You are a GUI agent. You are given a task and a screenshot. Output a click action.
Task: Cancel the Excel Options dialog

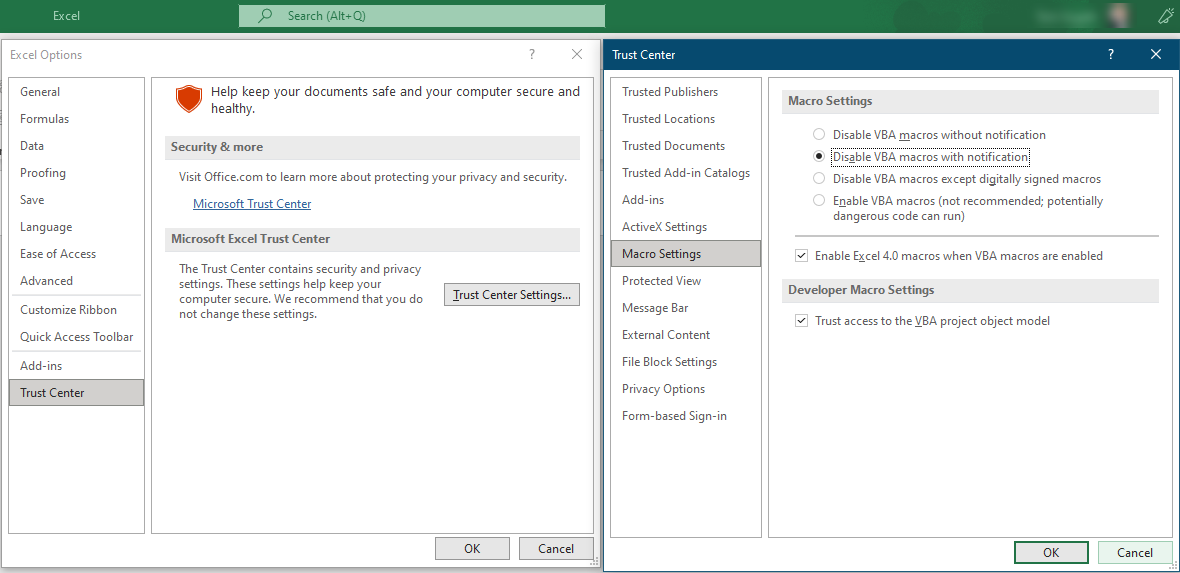tap(556, 549)
